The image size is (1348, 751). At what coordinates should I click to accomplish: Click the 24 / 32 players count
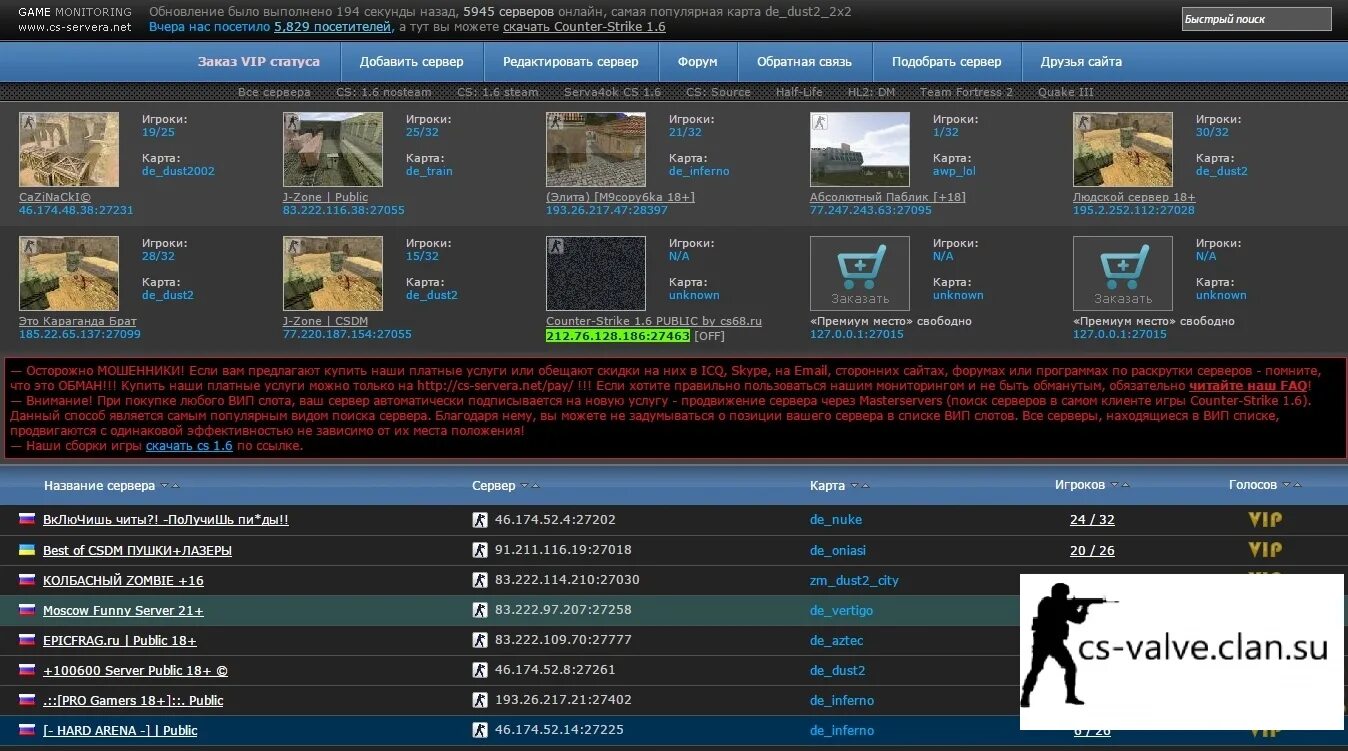click(x=1092, y=520)
